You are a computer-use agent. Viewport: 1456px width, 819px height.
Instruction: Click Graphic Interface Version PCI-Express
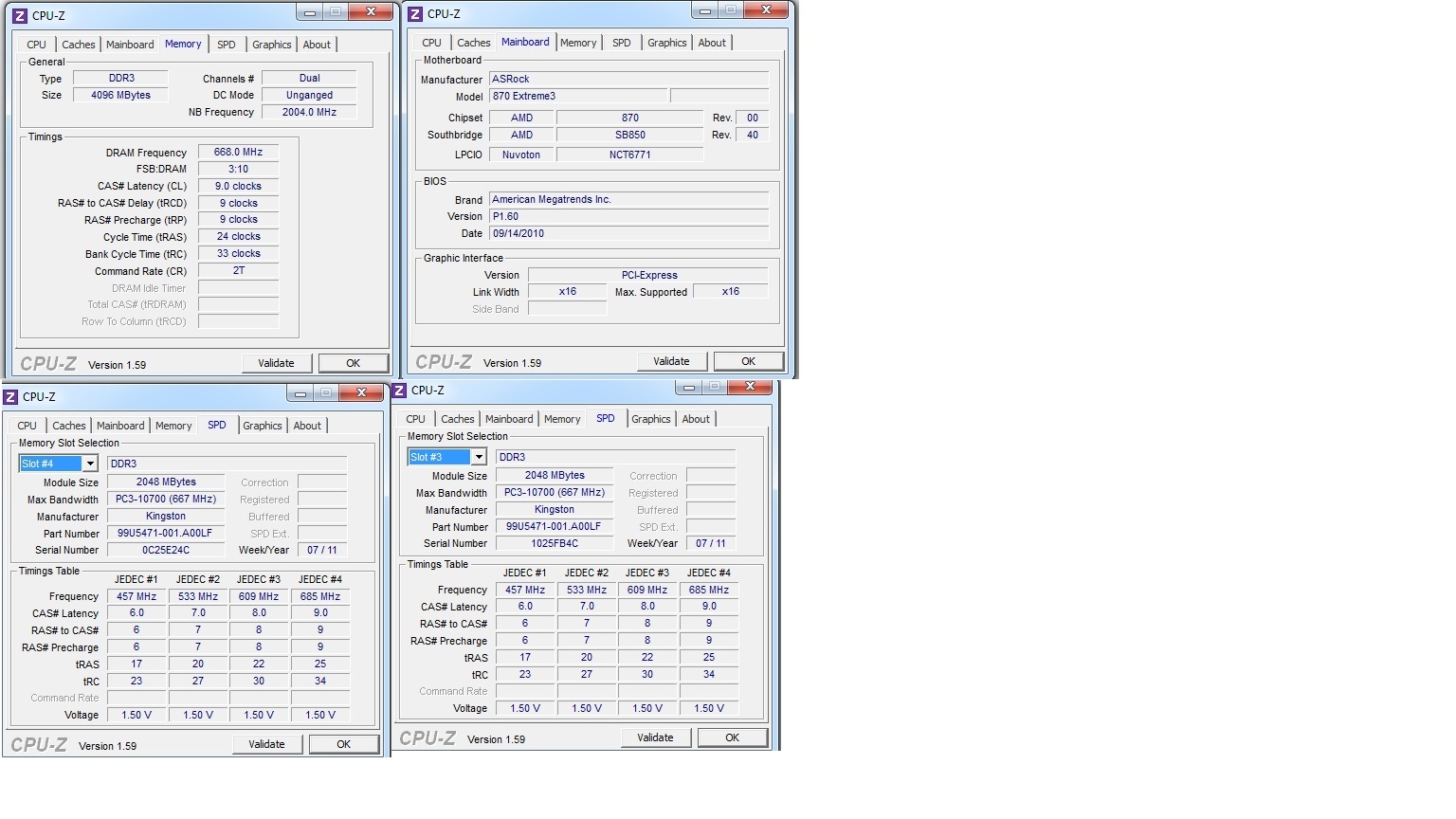pos(648,275)
